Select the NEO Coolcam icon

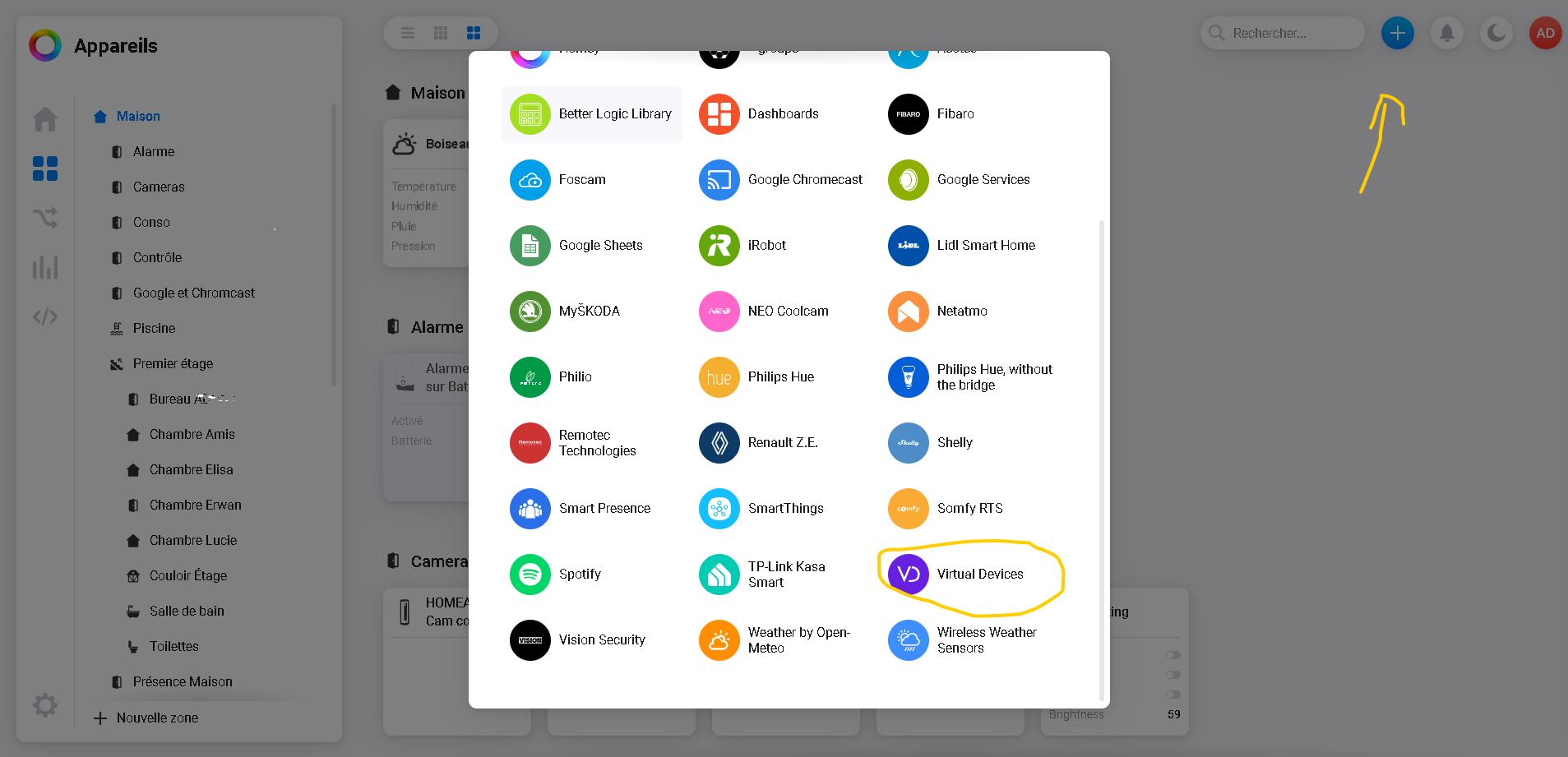pos(719,312)
